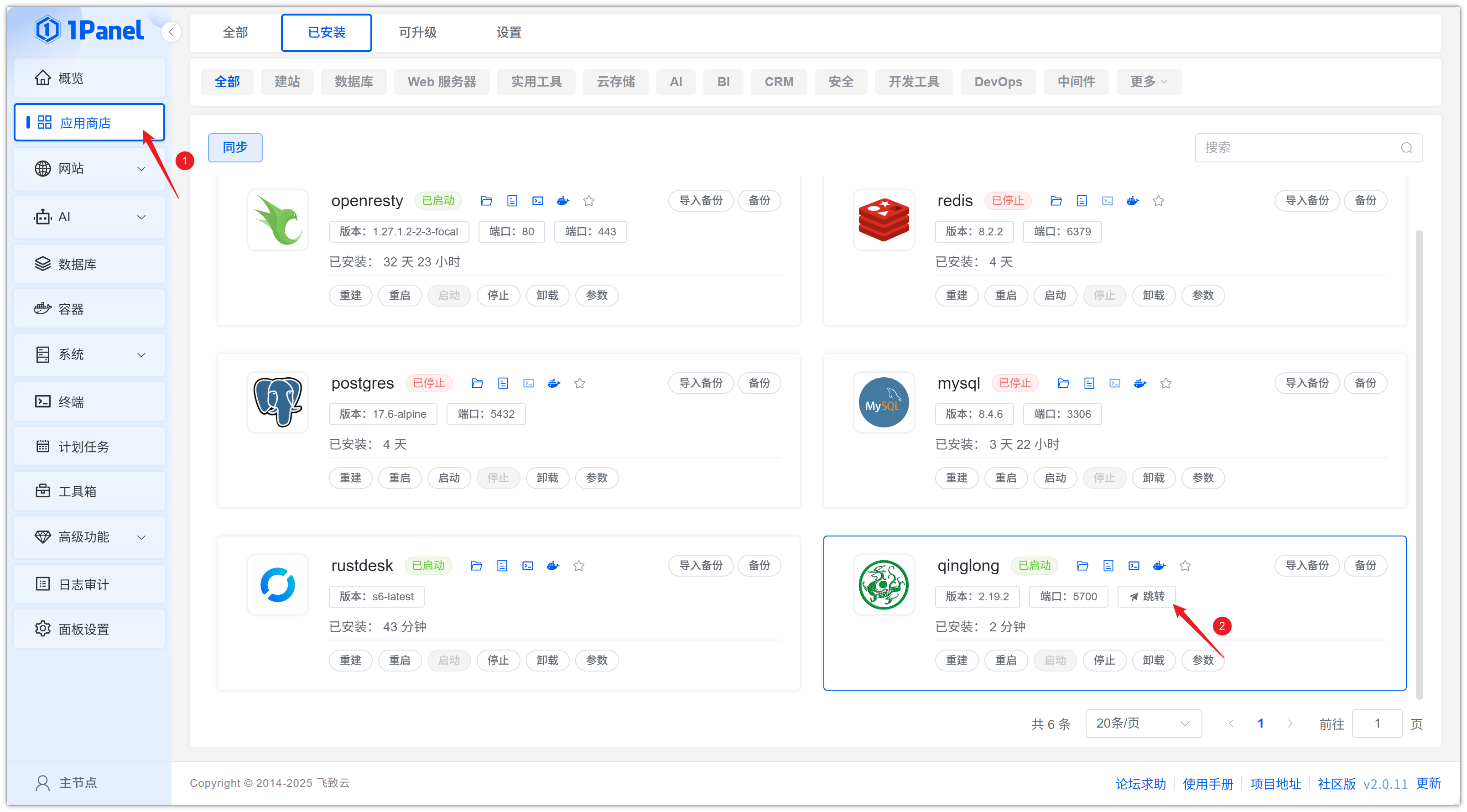Collapse the sidebar with arrow button
Screen dimensions: 1467x812
[x=171, y=32]
